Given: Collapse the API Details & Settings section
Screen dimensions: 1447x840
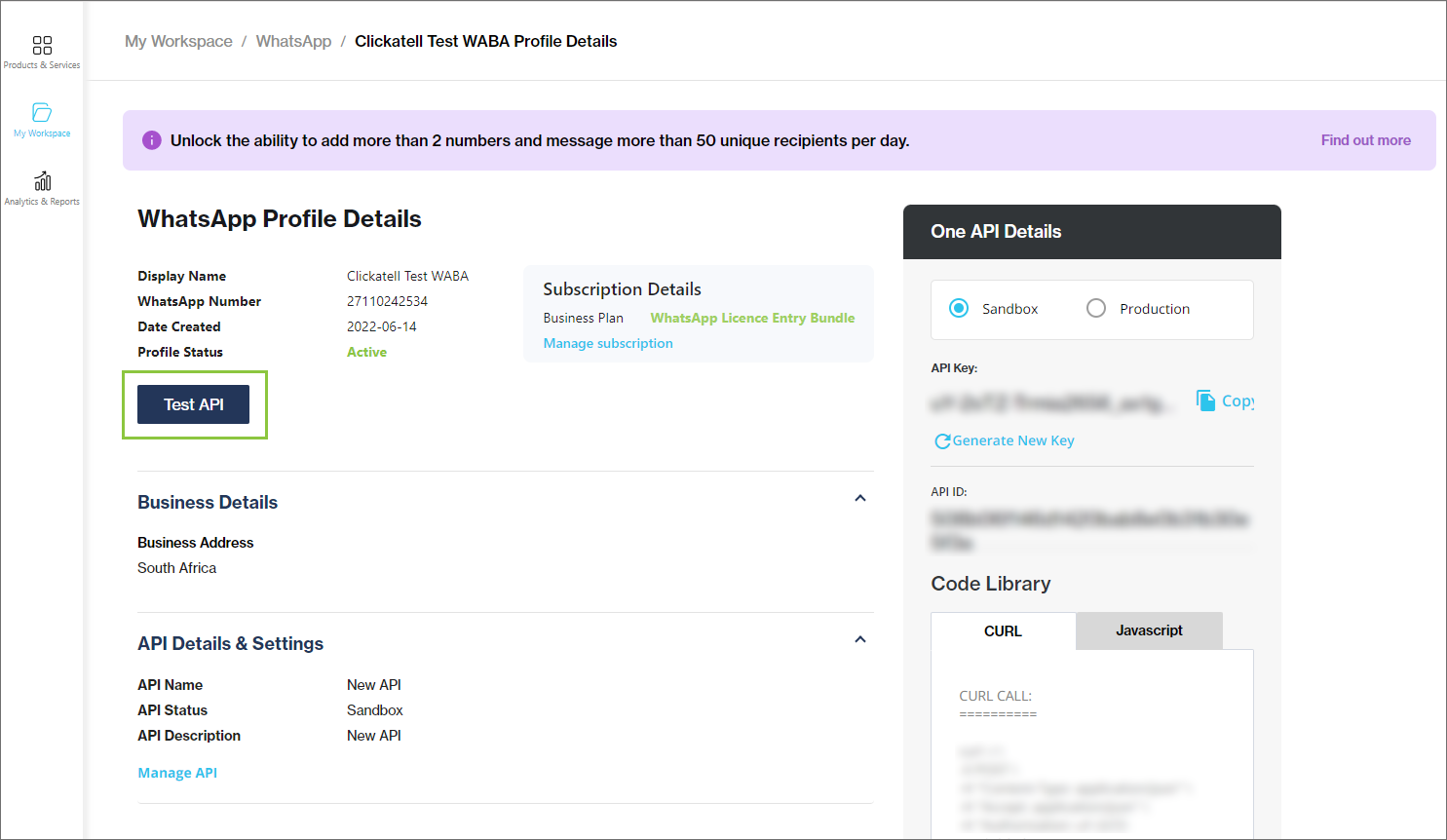Looking at the screenshot, I should point(860,639).
